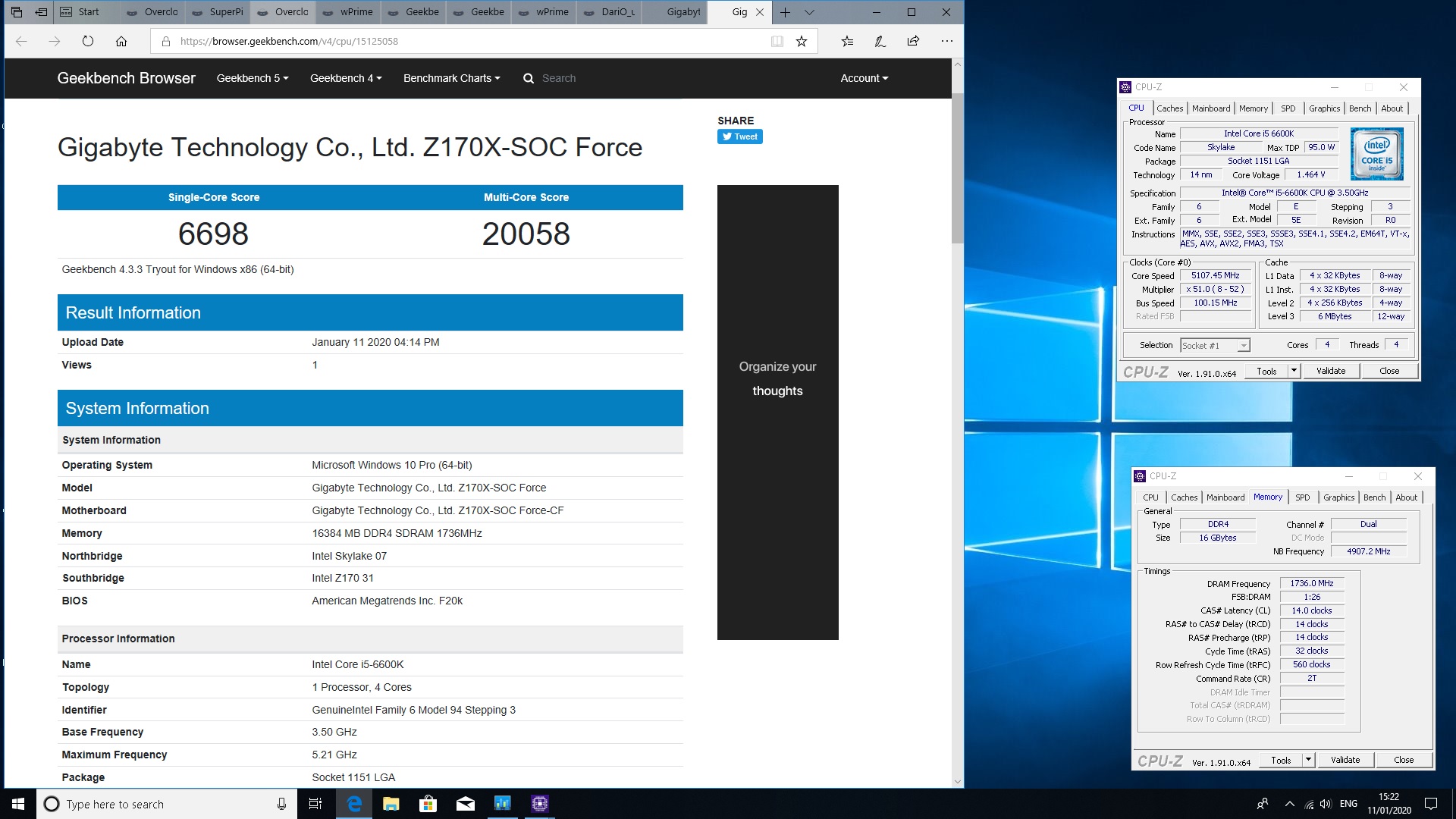Open the Geekbench 5 dropdown menu
Screen dimensions: 1456x819
click(253, 78)
